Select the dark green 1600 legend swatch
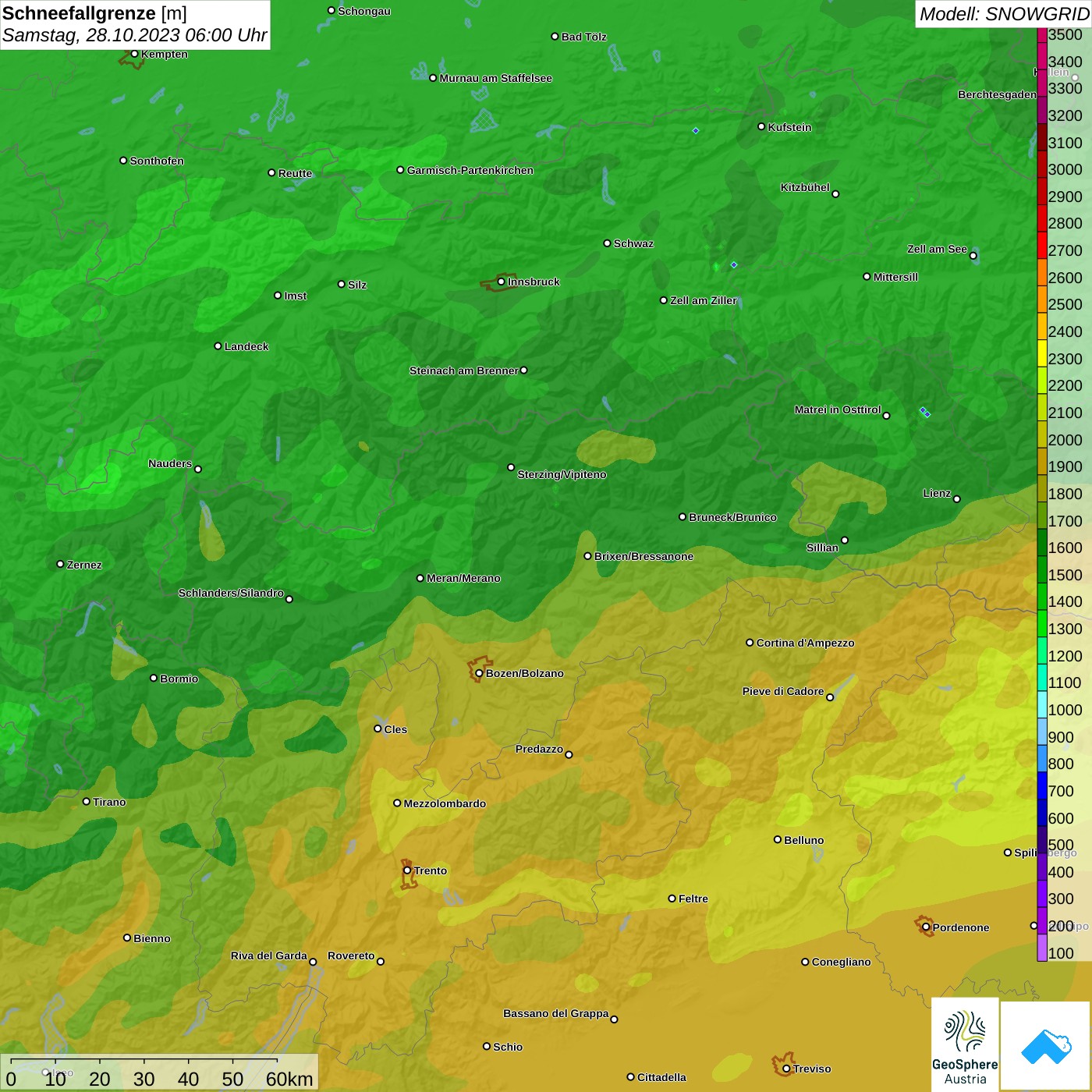The width and height of the screenshot is (1092, 1092). [x=1042, y=543]
